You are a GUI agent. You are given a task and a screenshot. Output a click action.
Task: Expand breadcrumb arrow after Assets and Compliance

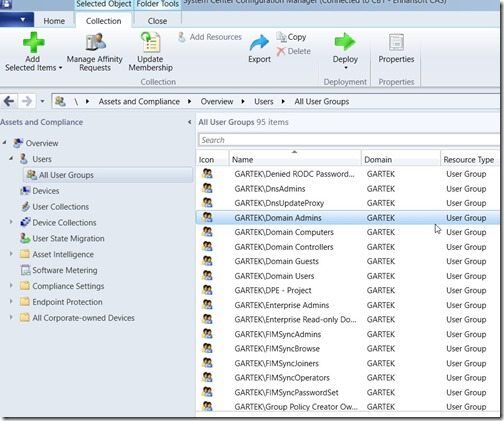tap(189, 101)
